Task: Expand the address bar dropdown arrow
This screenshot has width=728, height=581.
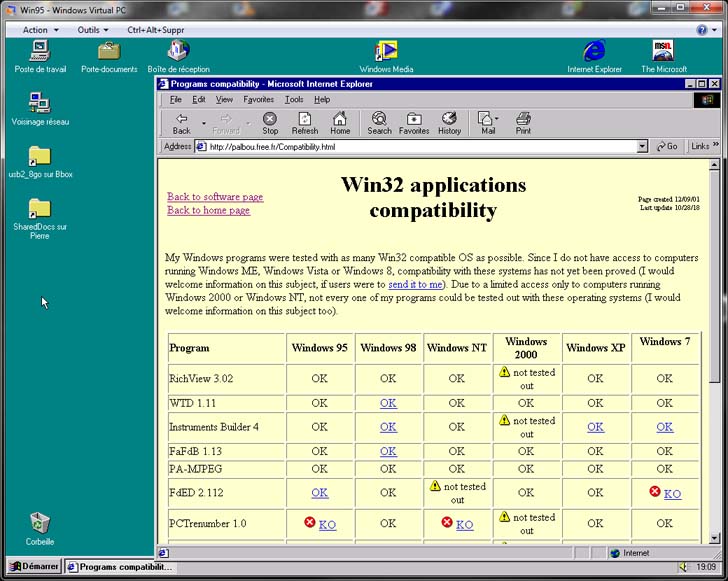Action: click(x=642, y=146)
